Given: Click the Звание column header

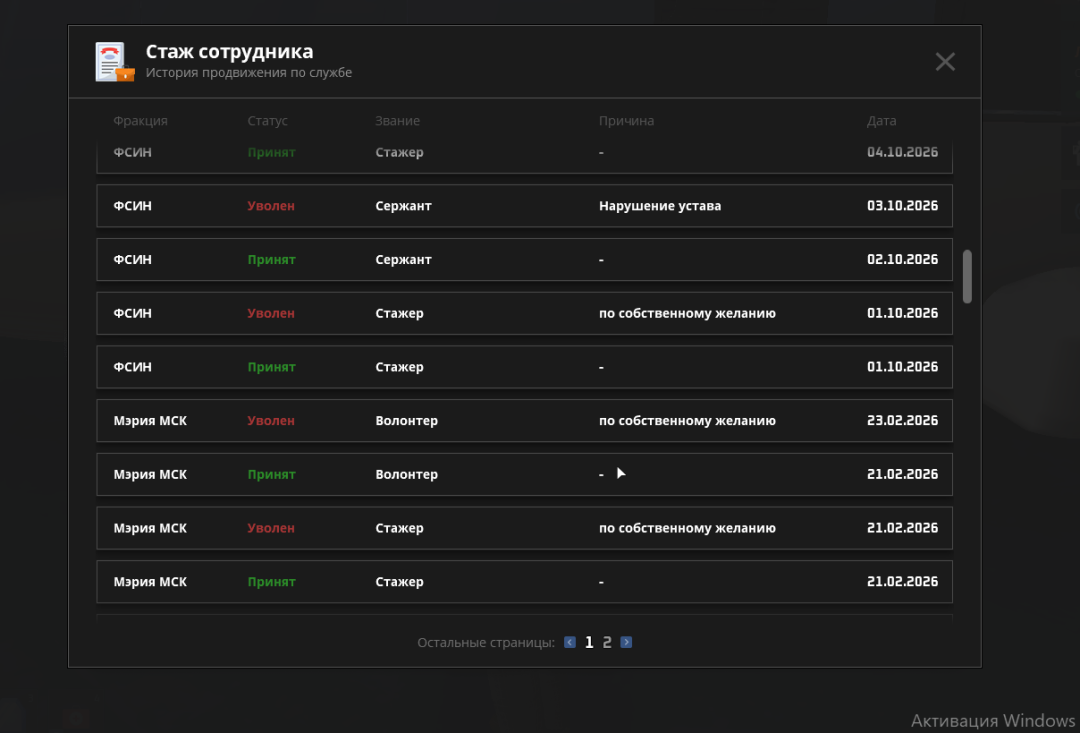Looking at the screenshot, I should tap(397, 121).
